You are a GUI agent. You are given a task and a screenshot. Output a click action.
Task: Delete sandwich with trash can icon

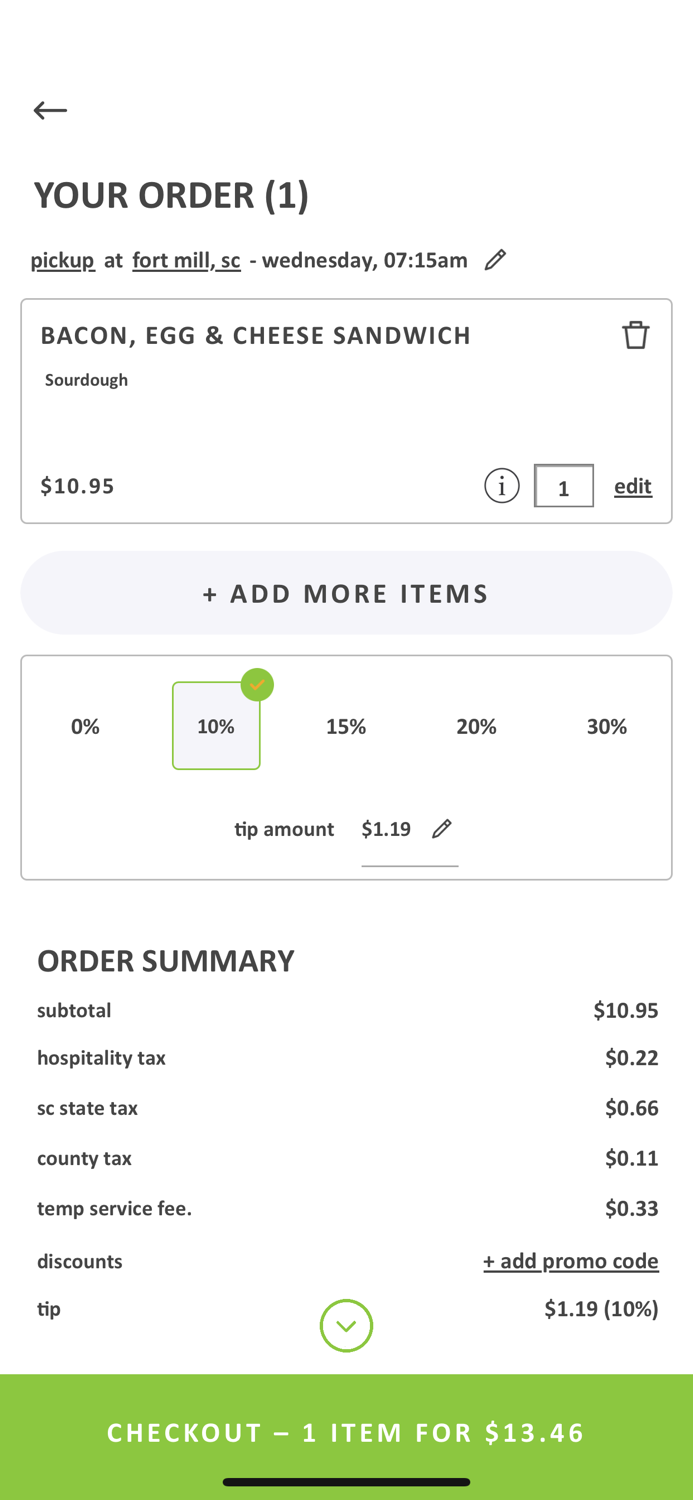click(636, 335)
